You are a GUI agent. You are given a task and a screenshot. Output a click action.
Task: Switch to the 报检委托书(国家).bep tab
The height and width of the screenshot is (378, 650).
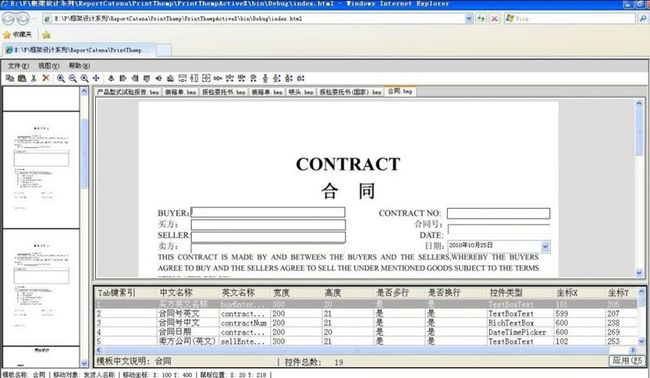click(x=350, y=92)
